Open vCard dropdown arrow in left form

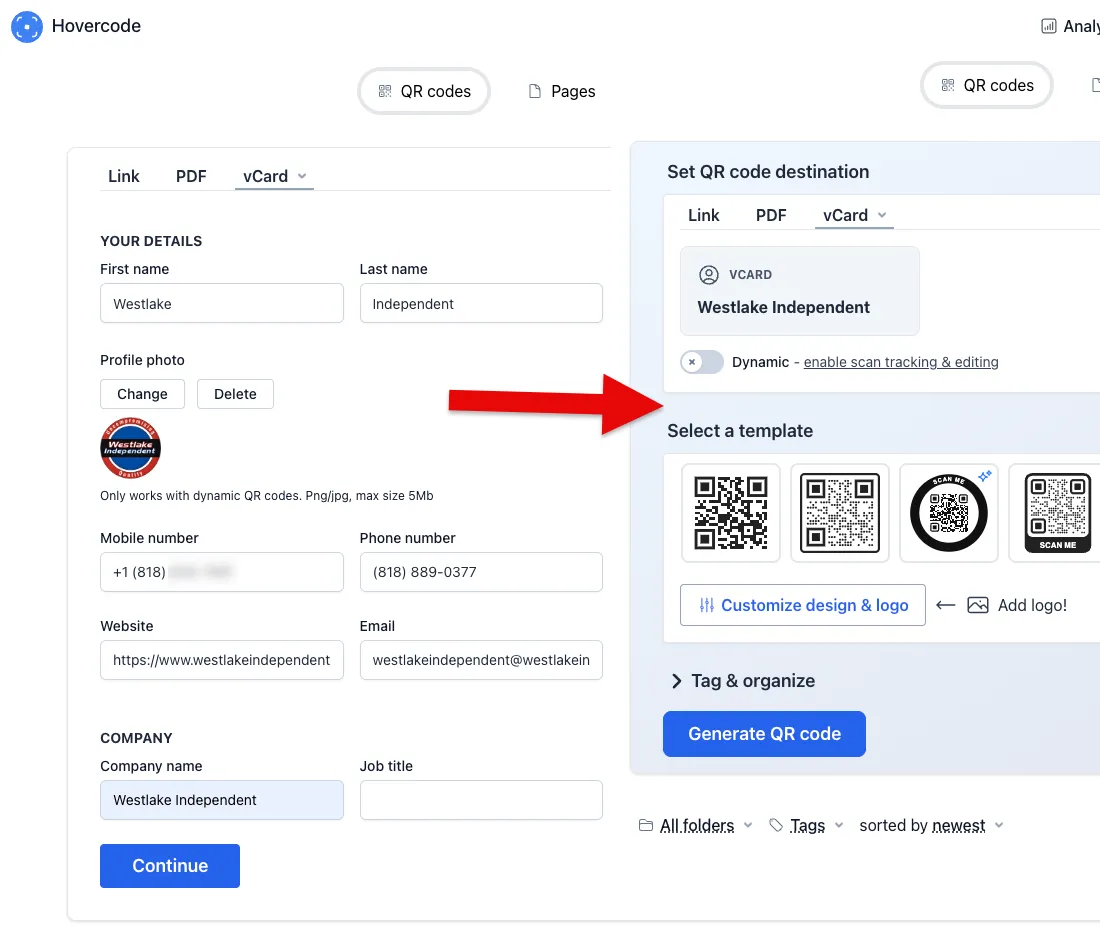point(302,176)
